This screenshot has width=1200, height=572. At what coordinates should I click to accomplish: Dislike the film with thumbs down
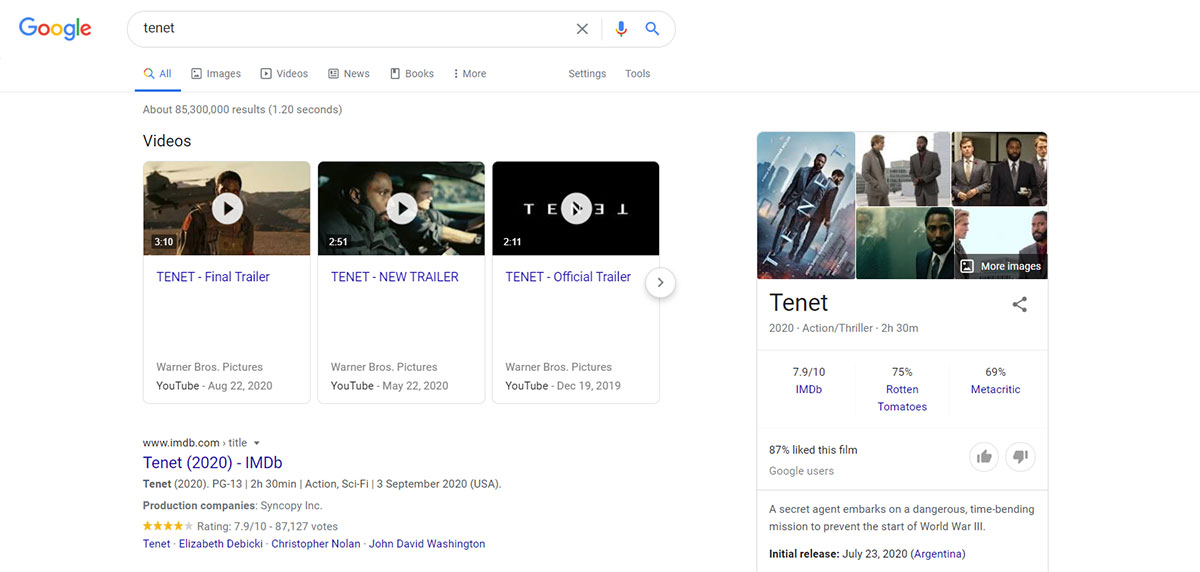tap(1020, 457)
